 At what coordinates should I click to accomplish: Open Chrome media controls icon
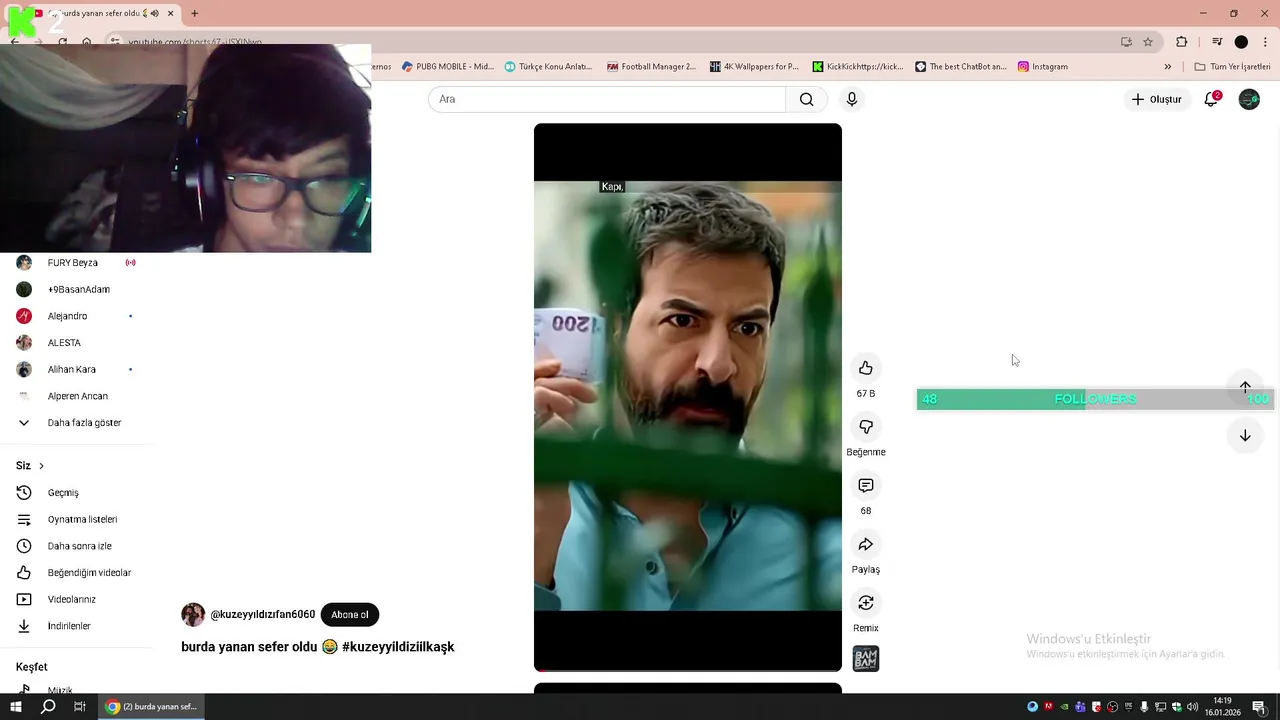pos(1217,42)
